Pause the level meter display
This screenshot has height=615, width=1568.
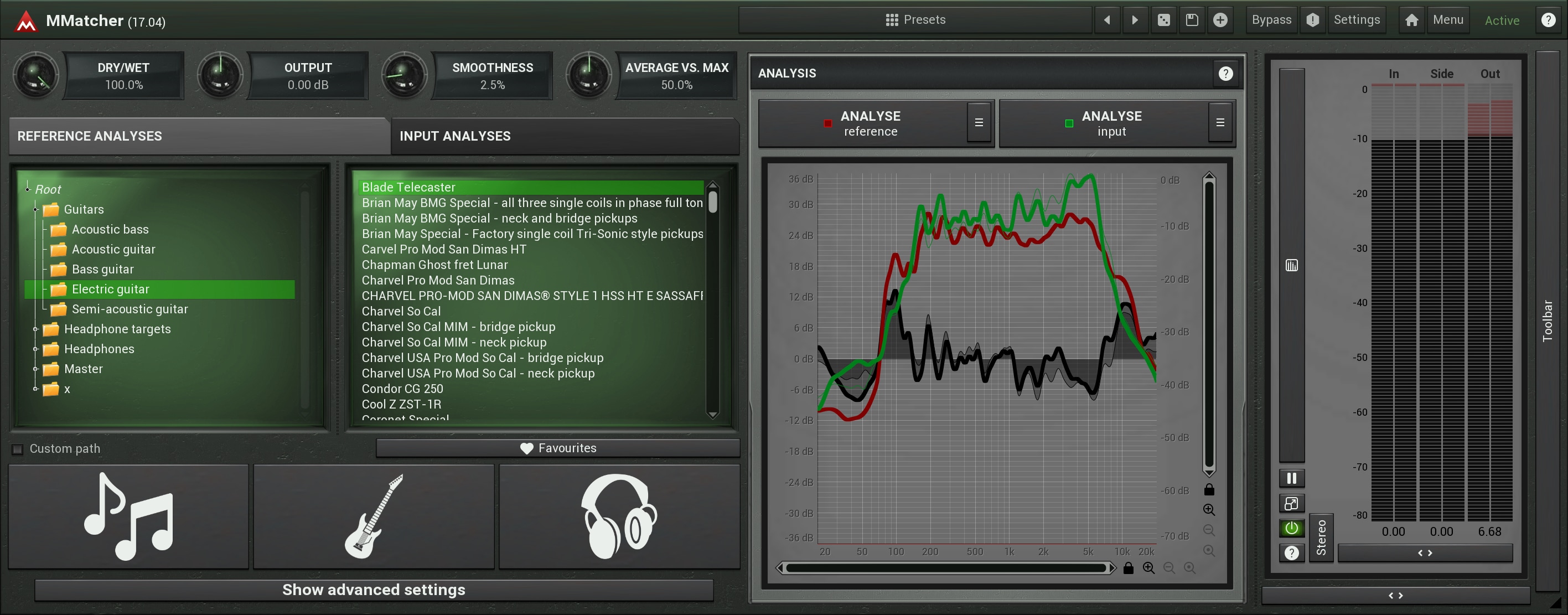click(x=1291, y=479)
